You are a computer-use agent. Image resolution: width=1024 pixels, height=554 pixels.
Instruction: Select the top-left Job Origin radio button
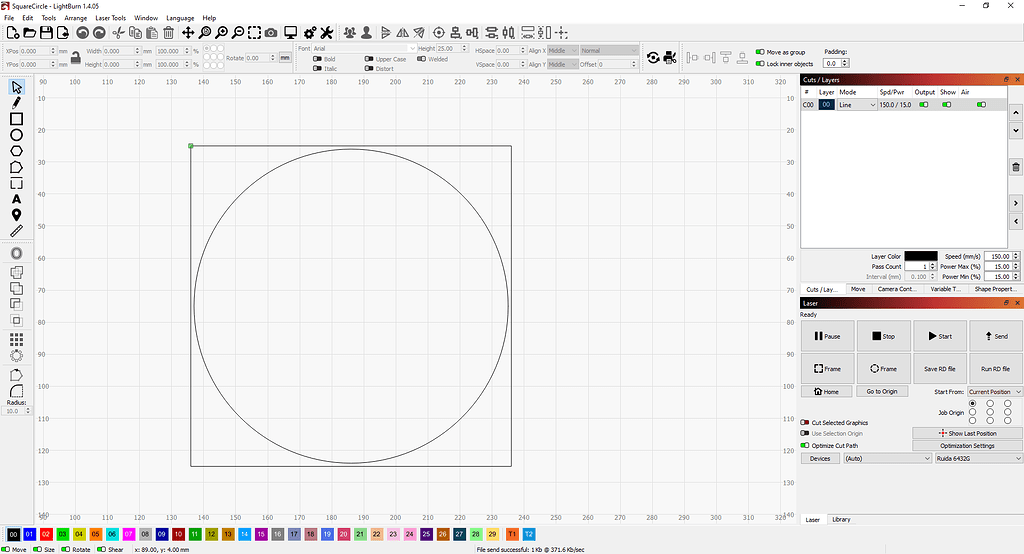(x=972, y=404)
